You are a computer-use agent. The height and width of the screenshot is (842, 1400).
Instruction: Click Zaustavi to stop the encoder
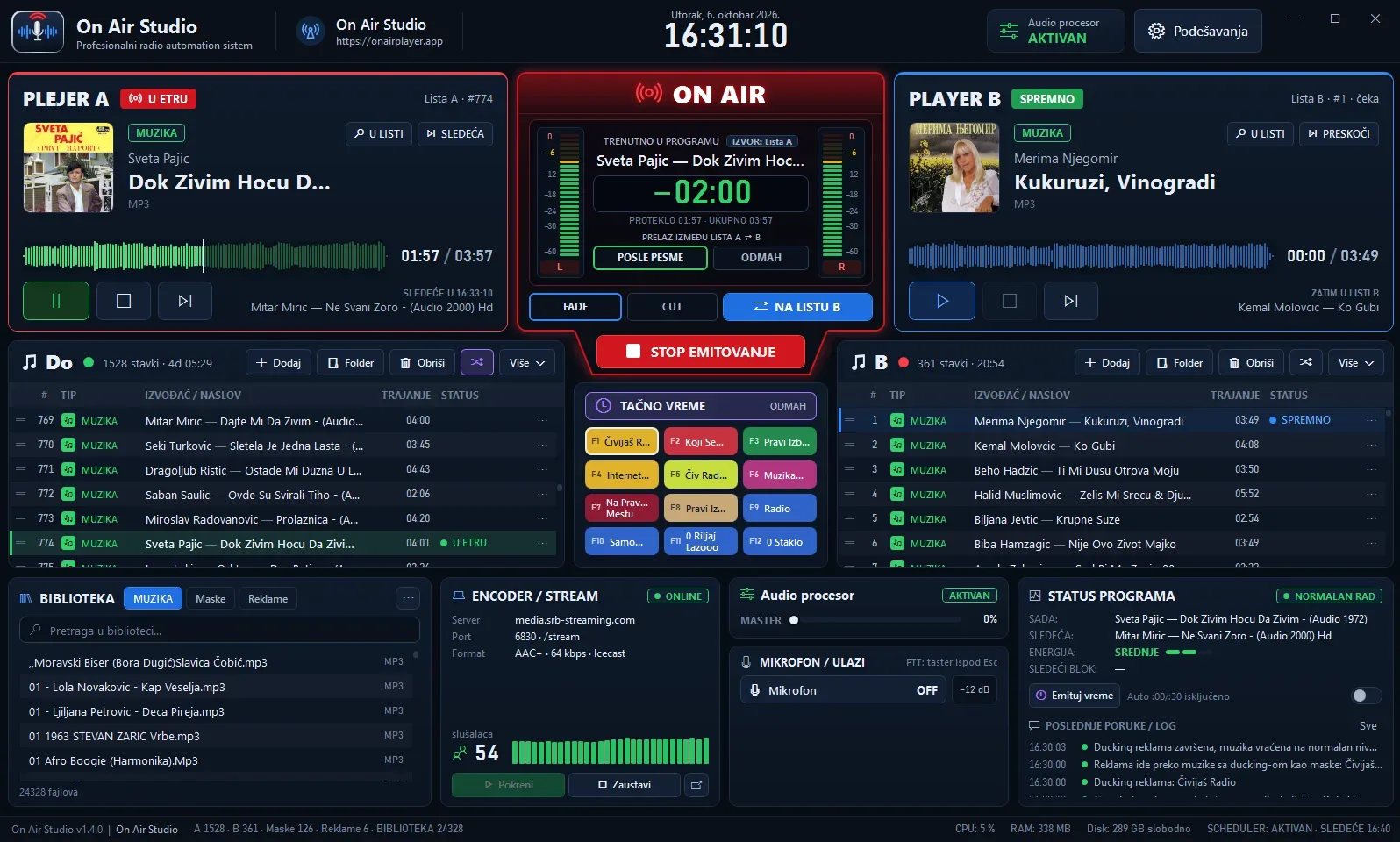click(x=625, y=785)
